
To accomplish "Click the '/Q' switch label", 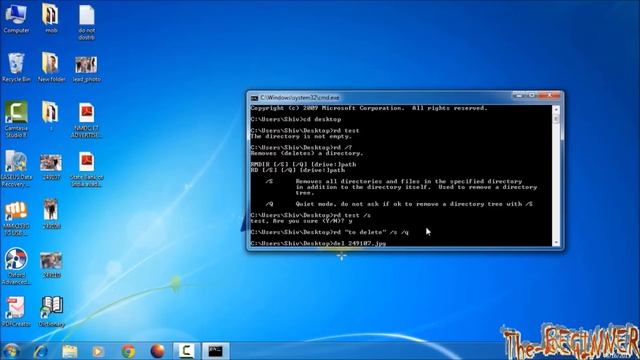I will pyautogui.click(x=269, y=204).
